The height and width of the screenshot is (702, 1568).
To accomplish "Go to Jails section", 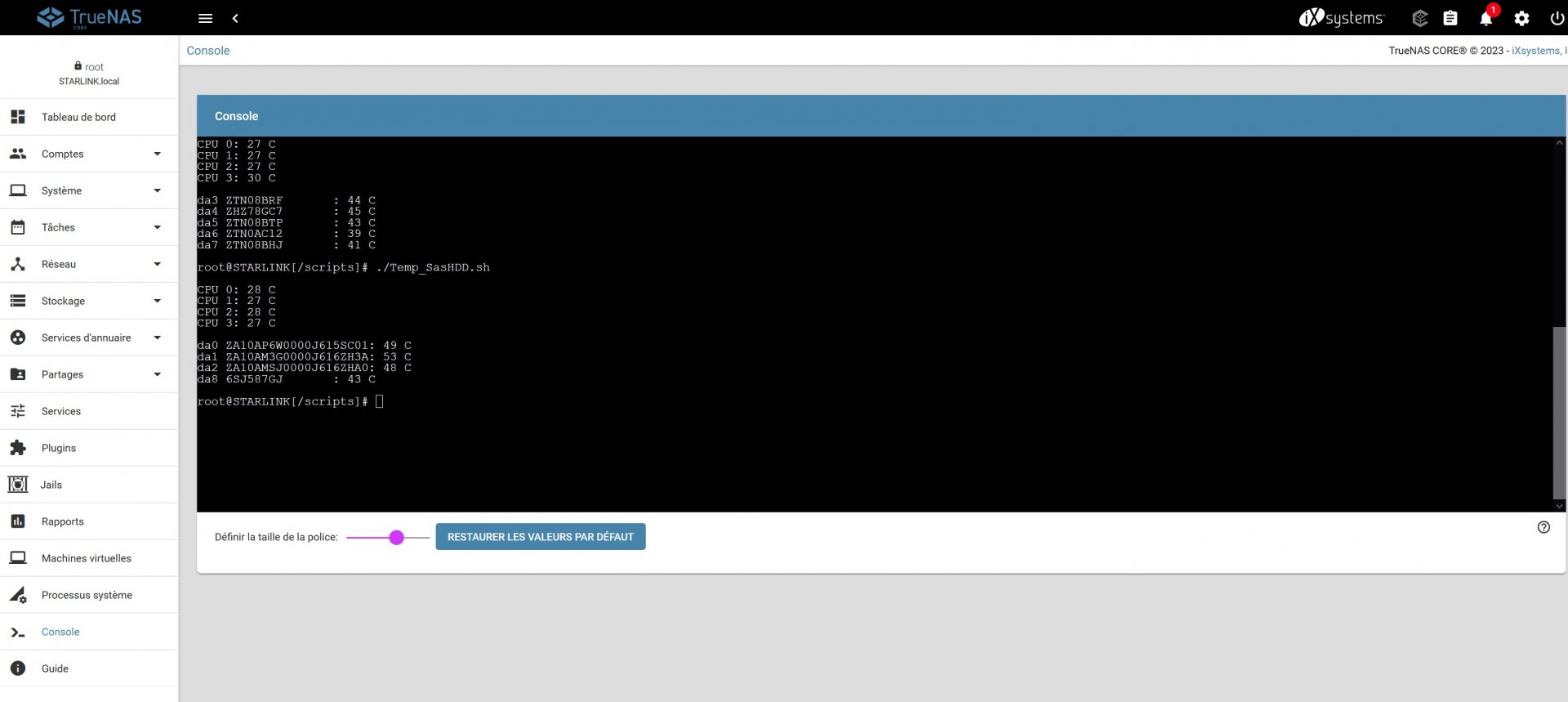I will pyautogui.click(x=89, y=485).
